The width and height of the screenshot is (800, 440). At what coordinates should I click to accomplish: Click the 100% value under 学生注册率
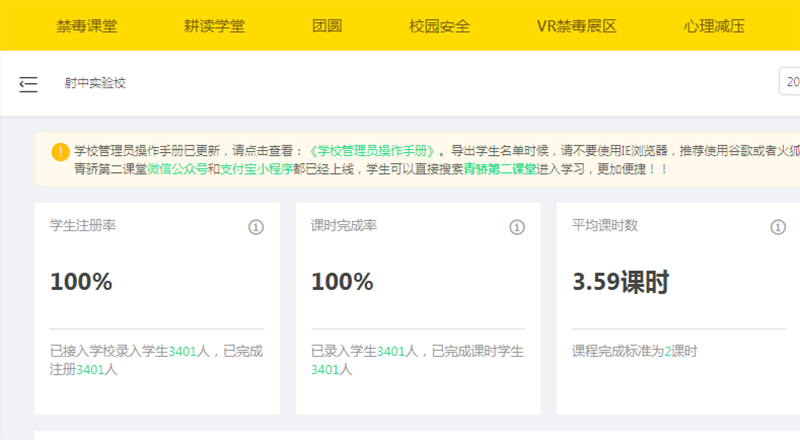tap(81, 282)
